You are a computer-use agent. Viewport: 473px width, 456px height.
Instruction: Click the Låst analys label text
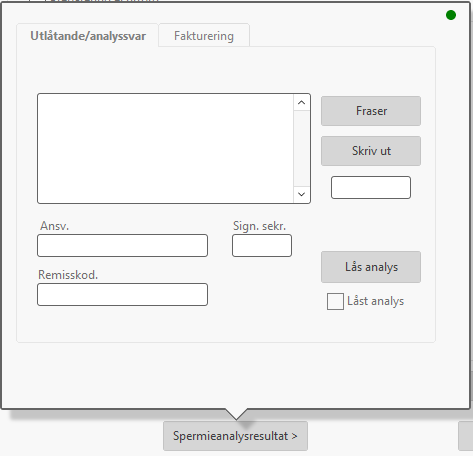pyautogui.click(x=375, y=301)
